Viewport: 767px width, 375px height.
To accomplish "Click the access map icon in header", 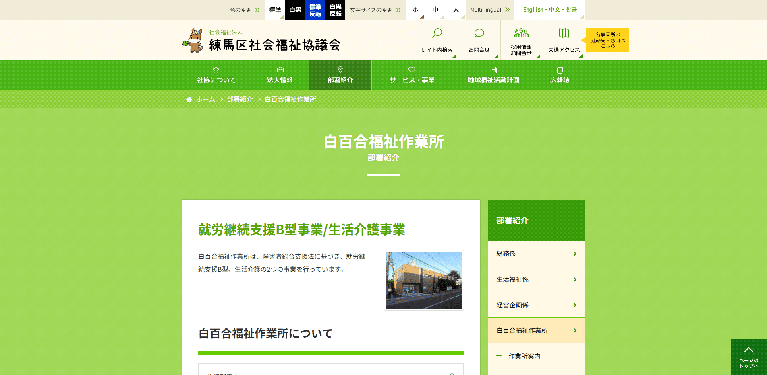I will pos(564,33).
